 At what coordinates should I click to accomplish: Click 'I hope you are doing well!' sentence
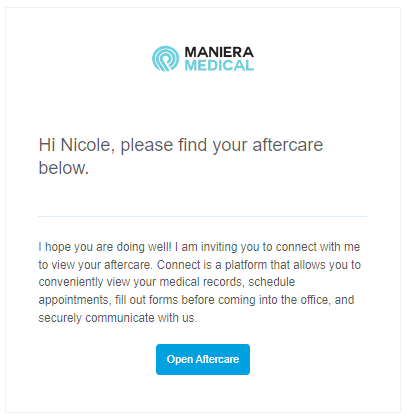(105, 247)
